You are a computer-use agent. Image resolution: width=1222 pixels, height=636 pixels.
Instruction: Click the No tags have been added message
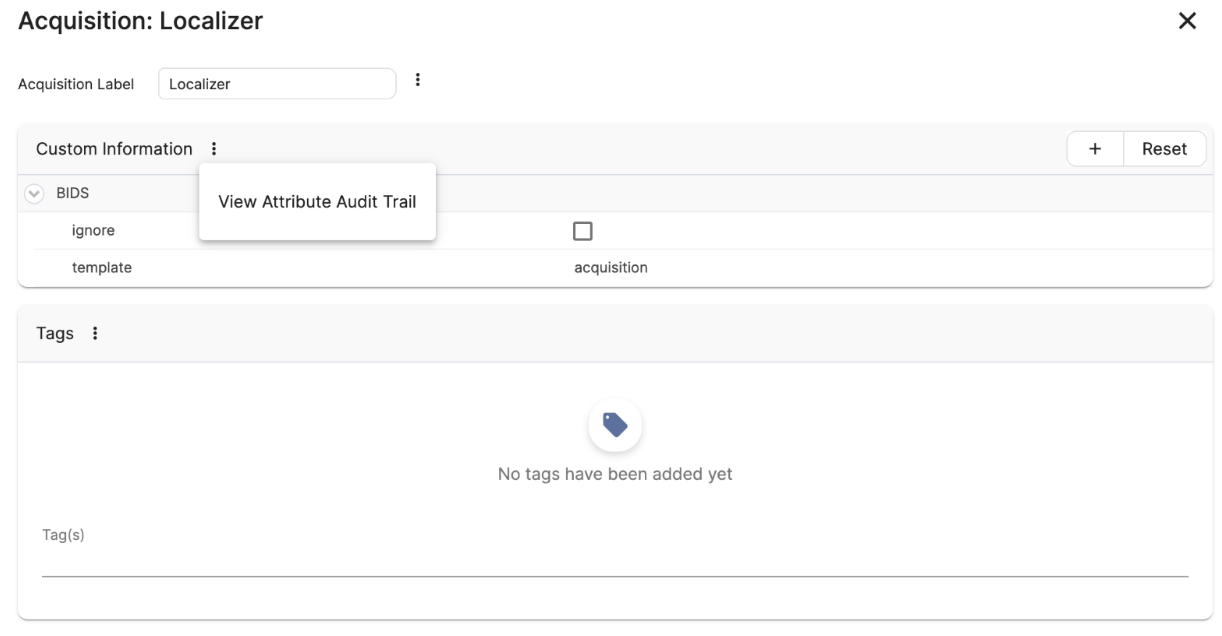coord(615,474)
